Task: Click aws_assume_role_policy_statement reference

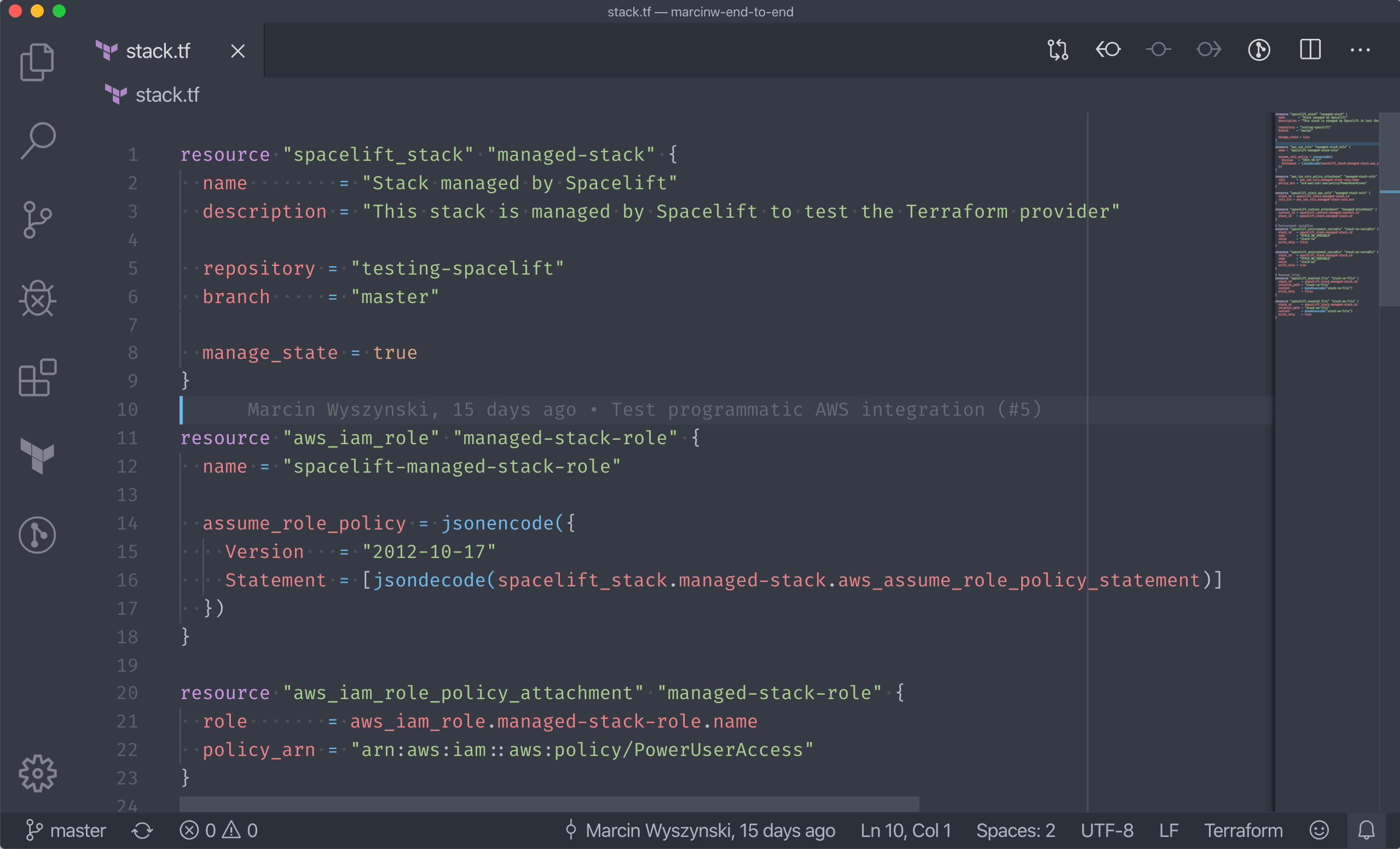Action: pyautogui.click(x=1019, y=580)
